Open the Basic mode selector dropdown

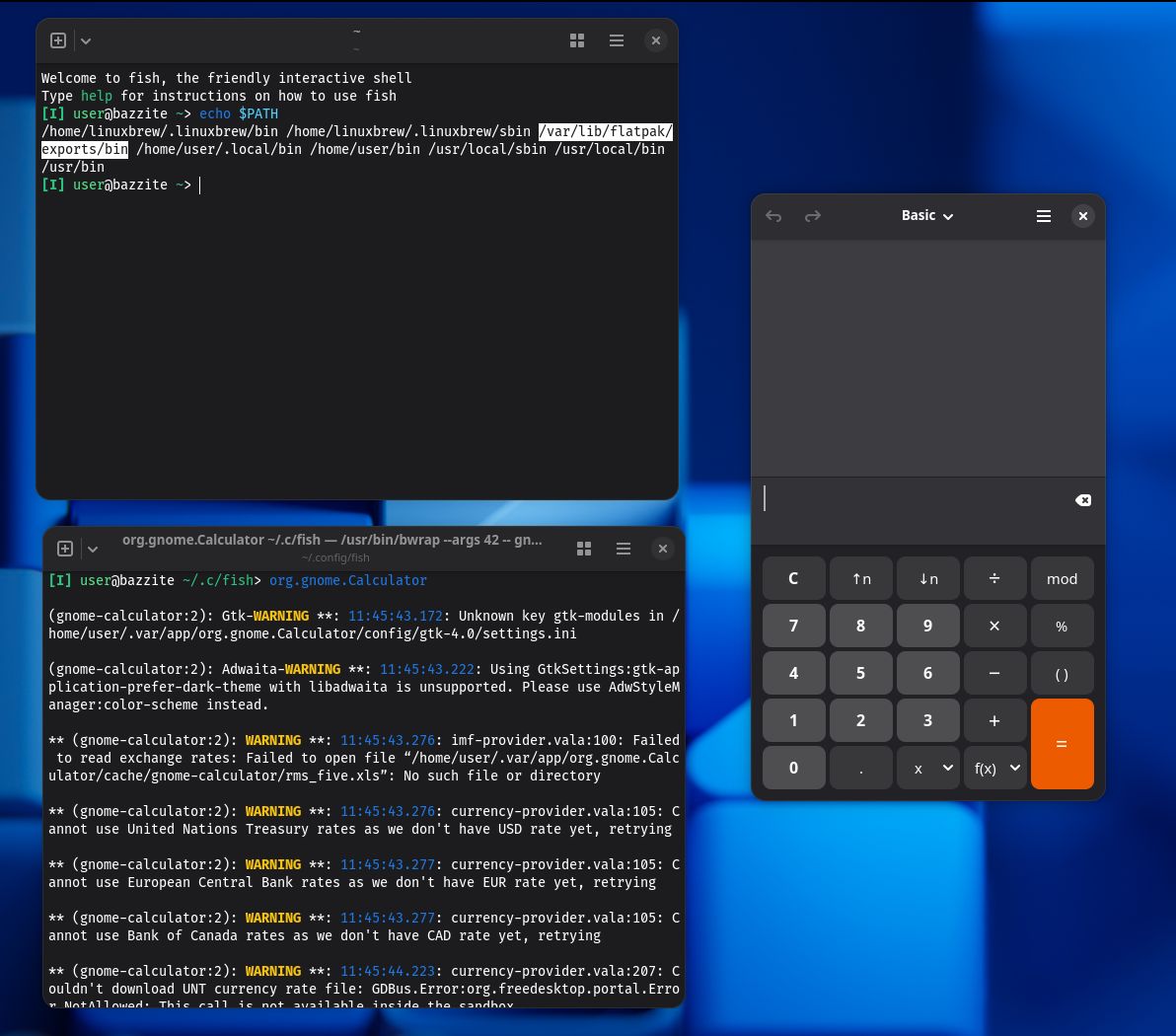coord(926,215)
